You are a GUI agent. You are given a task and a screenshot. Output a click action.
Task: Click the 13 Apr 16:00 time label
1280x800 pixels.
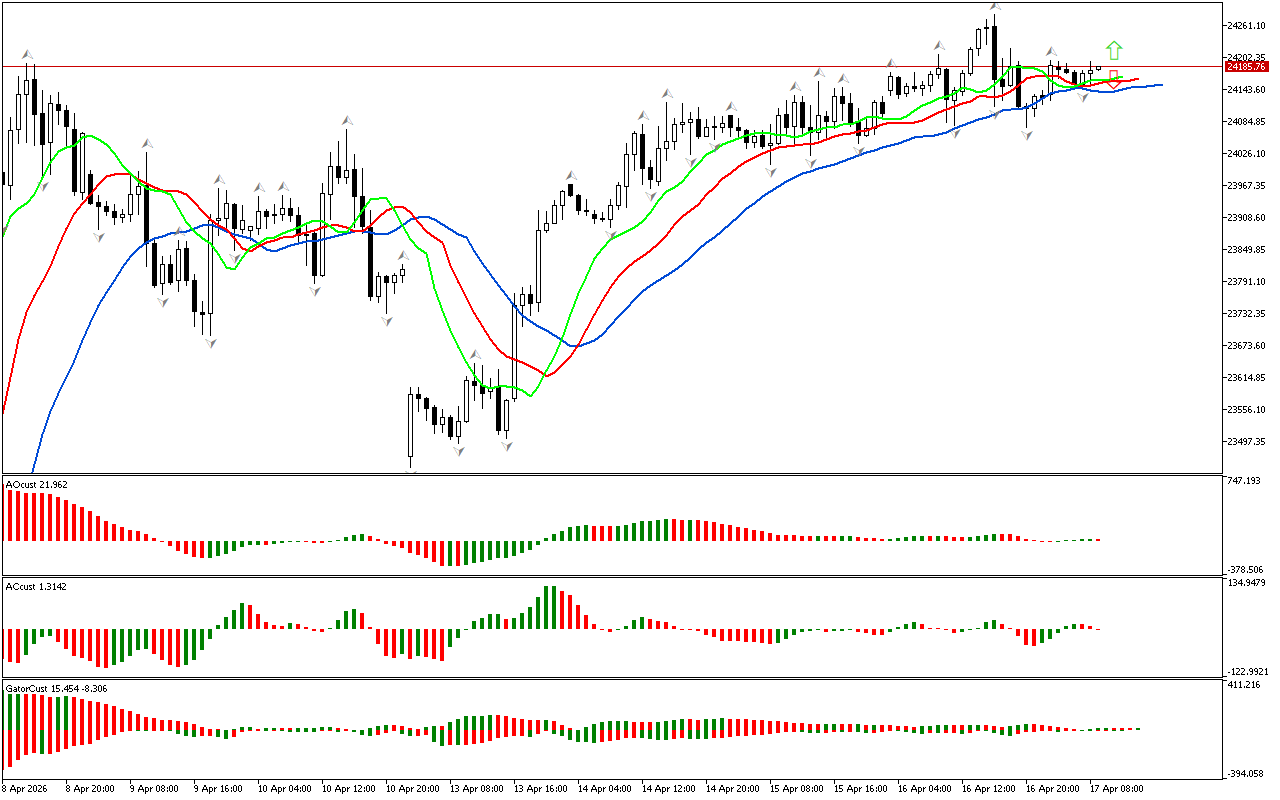click(541, 788)
